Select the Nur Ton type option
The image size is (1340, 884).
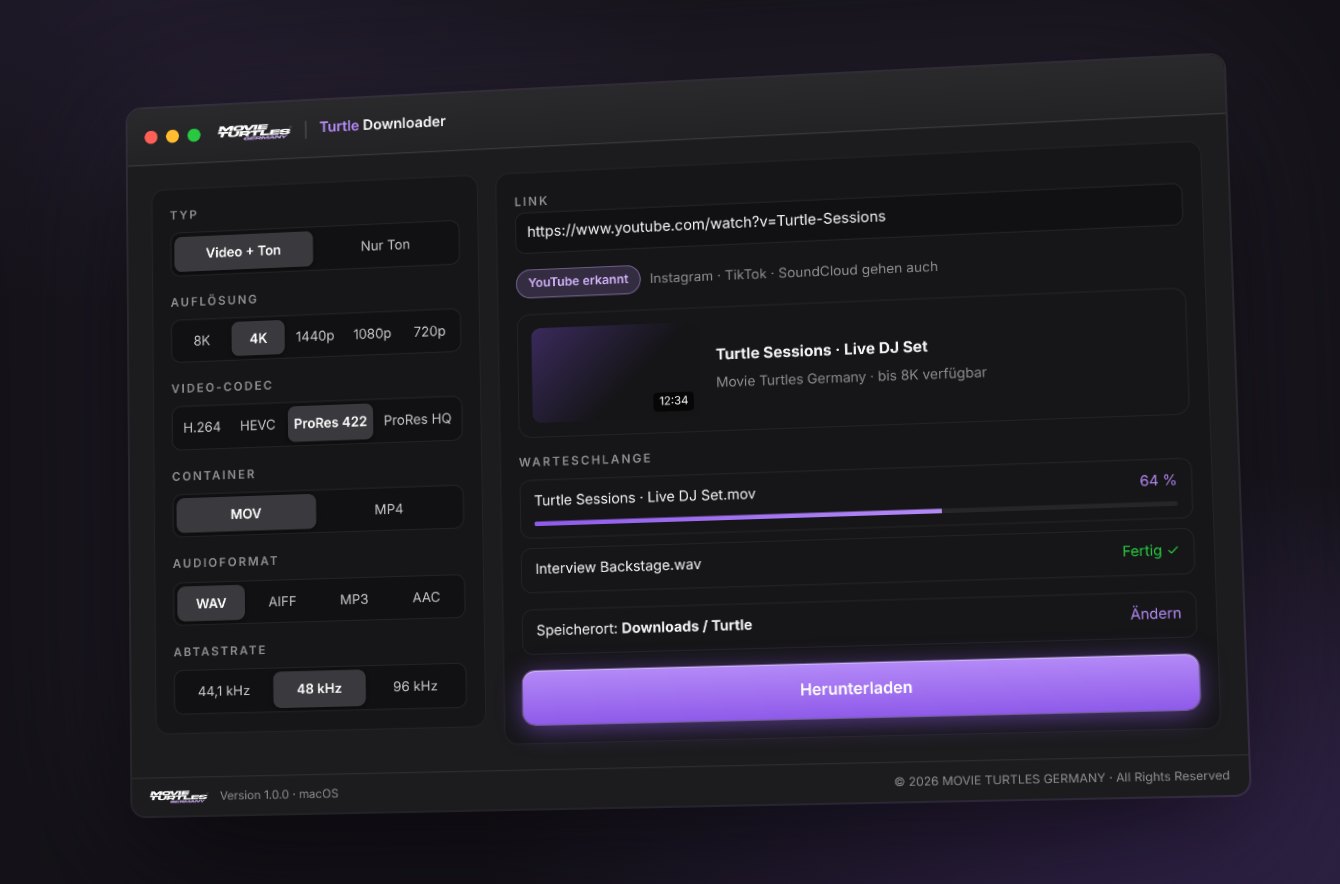(x=385, y=245)
